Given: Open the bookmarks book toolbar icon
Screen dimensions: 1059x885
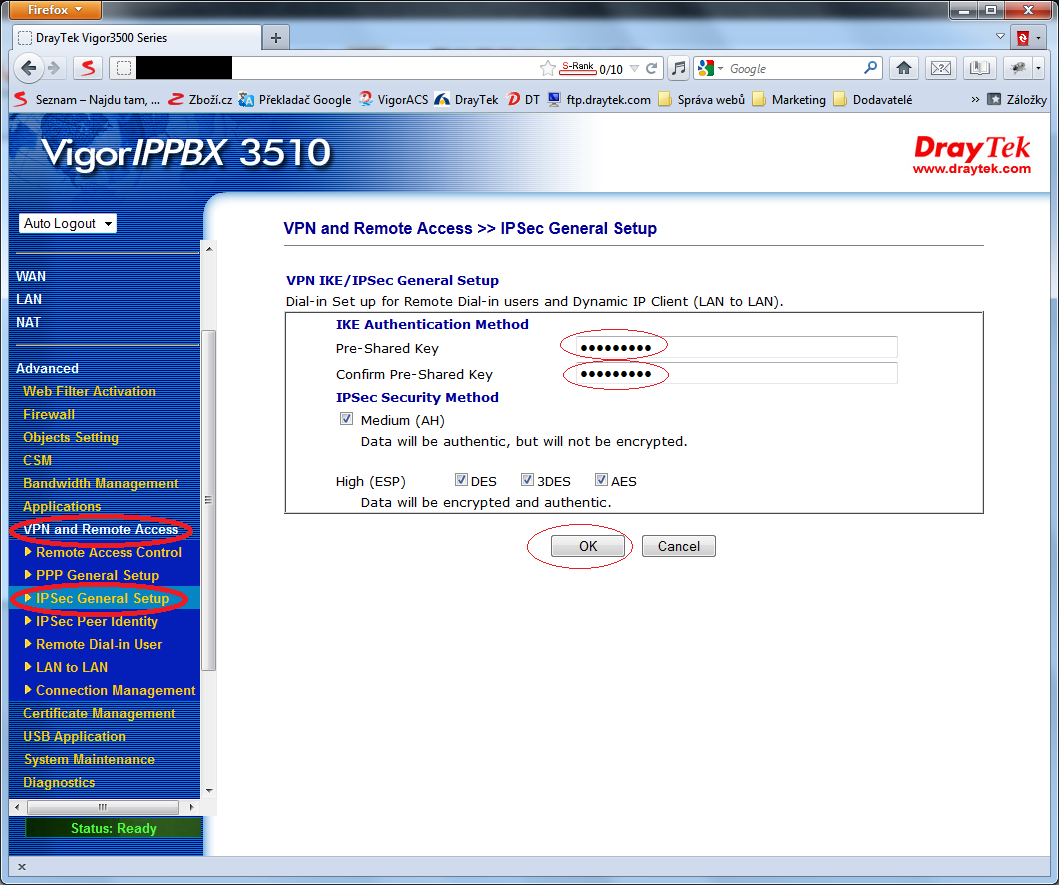Looking at the screenshot, I should [x=979, y=68].
